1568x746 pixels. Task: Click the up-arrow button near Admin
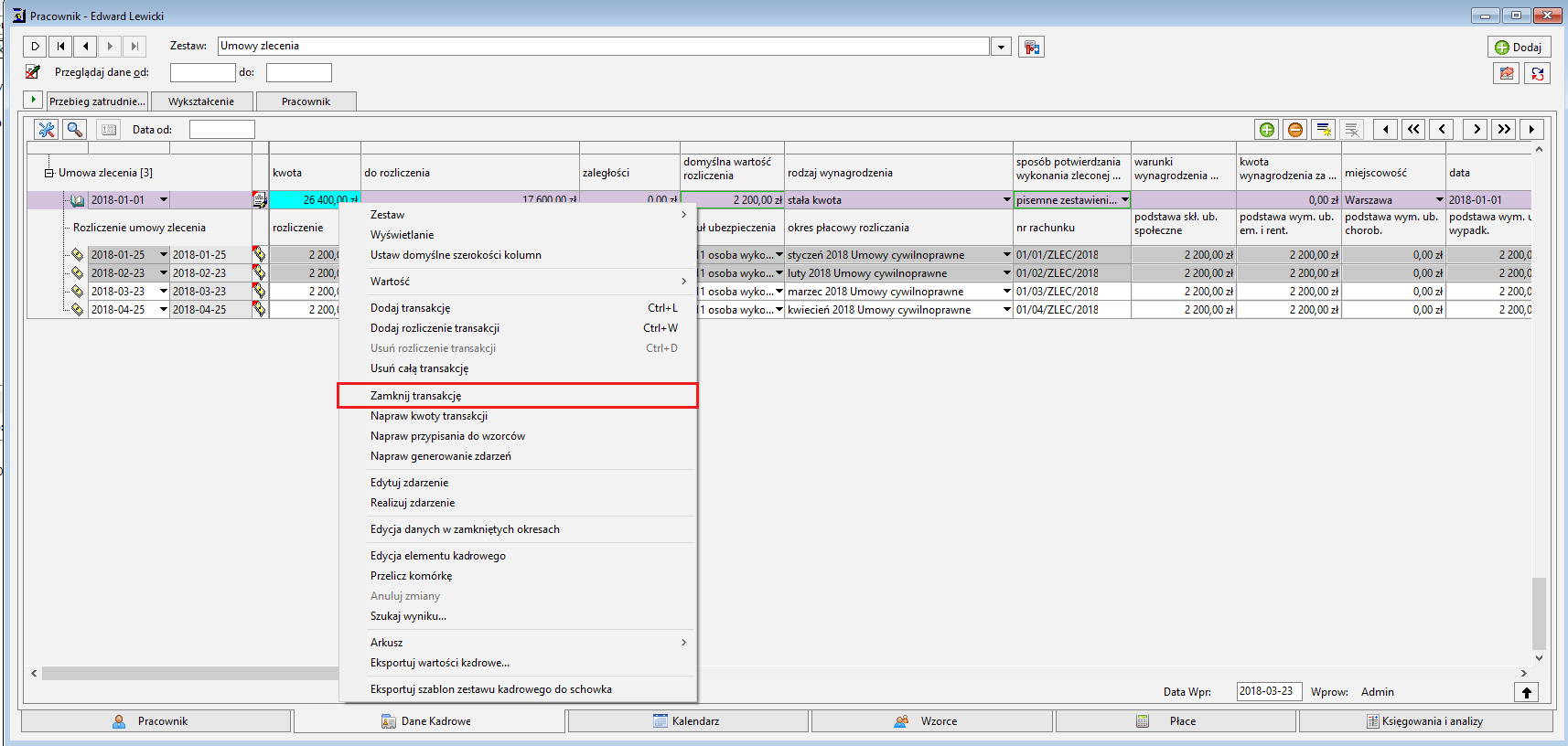(x=1527, y=692)
